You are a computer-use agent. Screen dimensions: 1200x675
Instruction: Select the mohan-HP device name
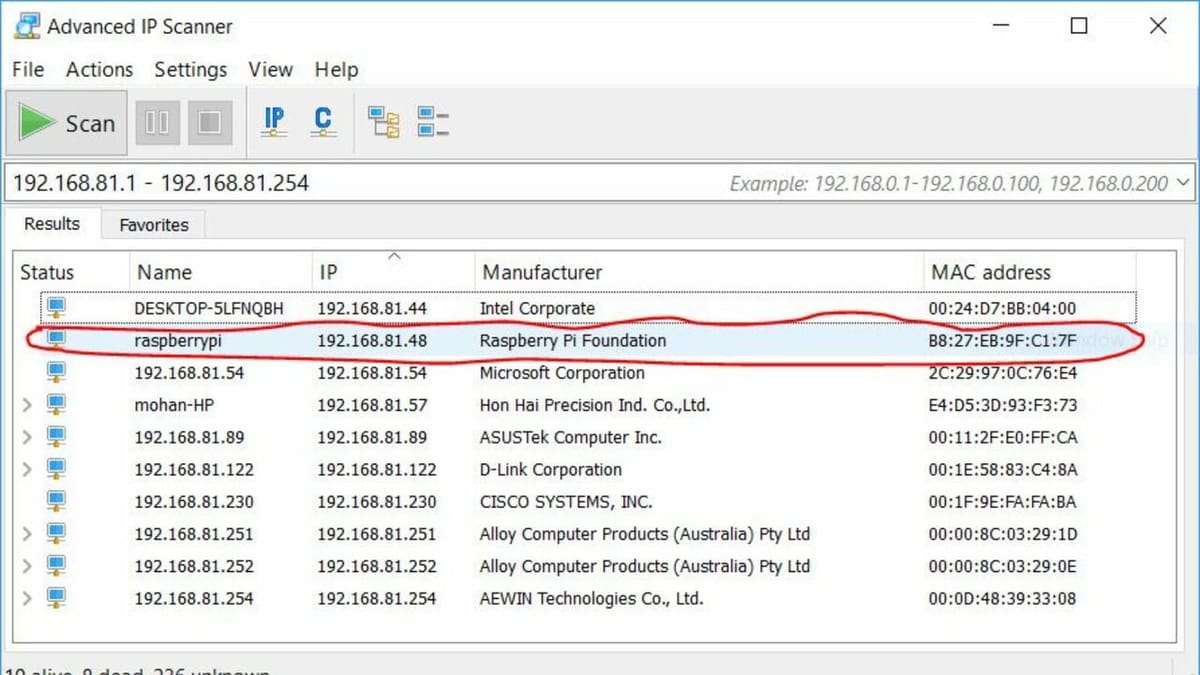point(174,405)
